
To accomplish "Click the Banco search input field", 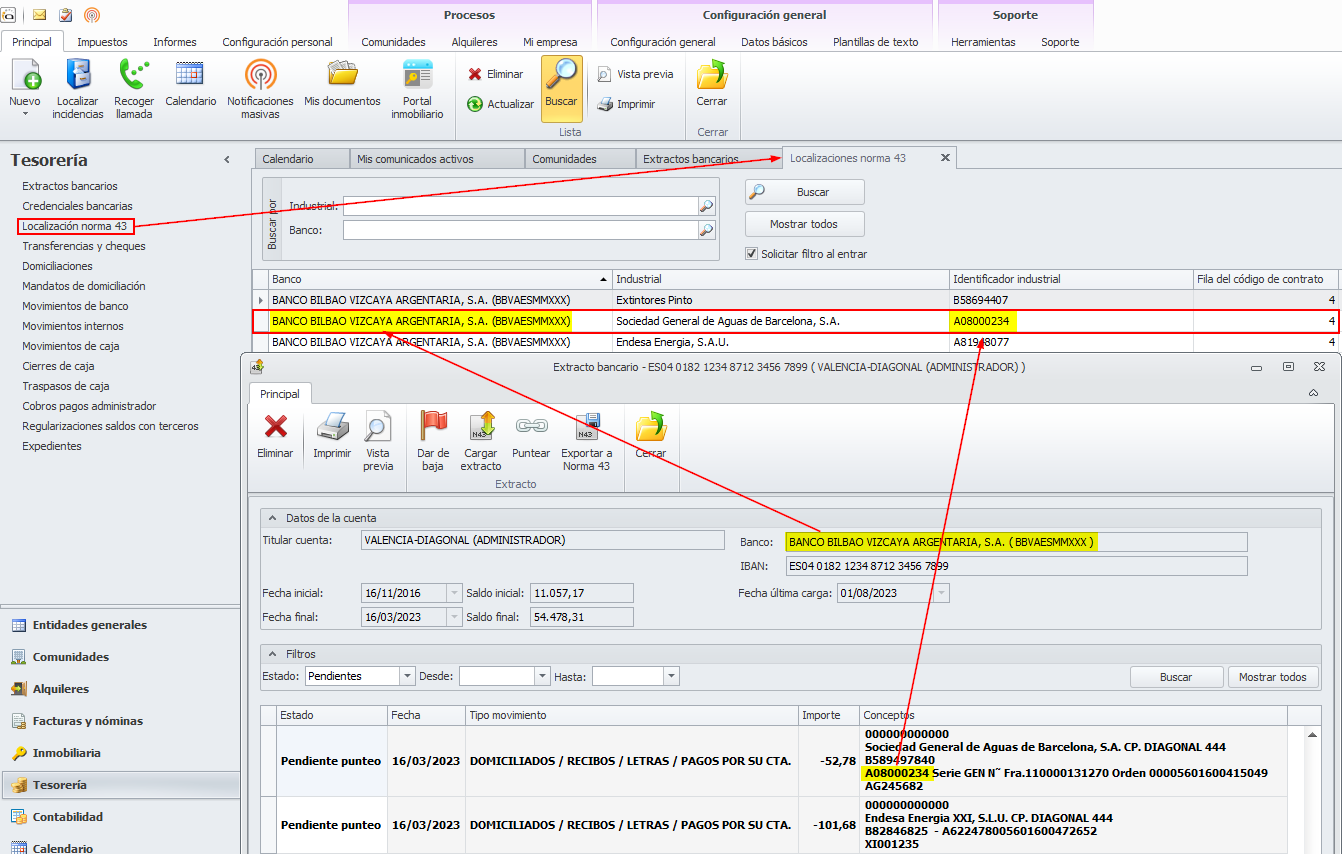I will coord(520,230).
